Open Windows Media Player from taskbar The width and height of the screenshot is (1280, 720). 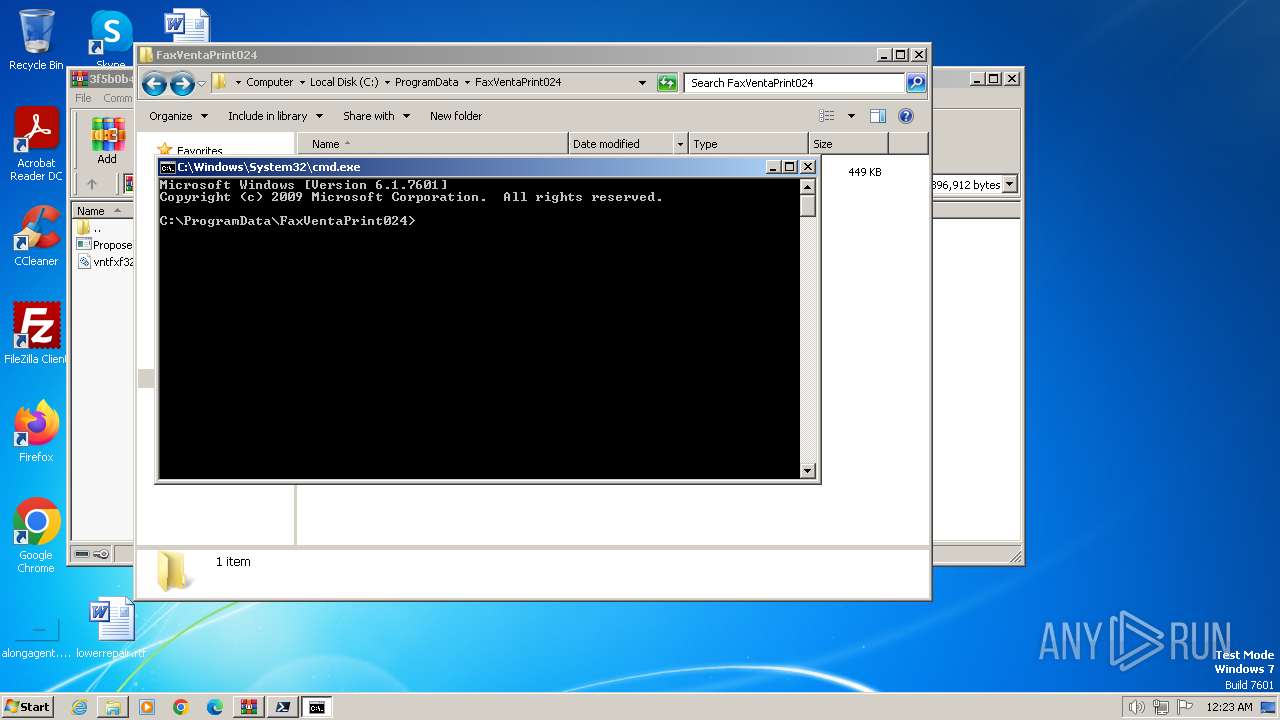pyautogui.click(x=147, y=707)
